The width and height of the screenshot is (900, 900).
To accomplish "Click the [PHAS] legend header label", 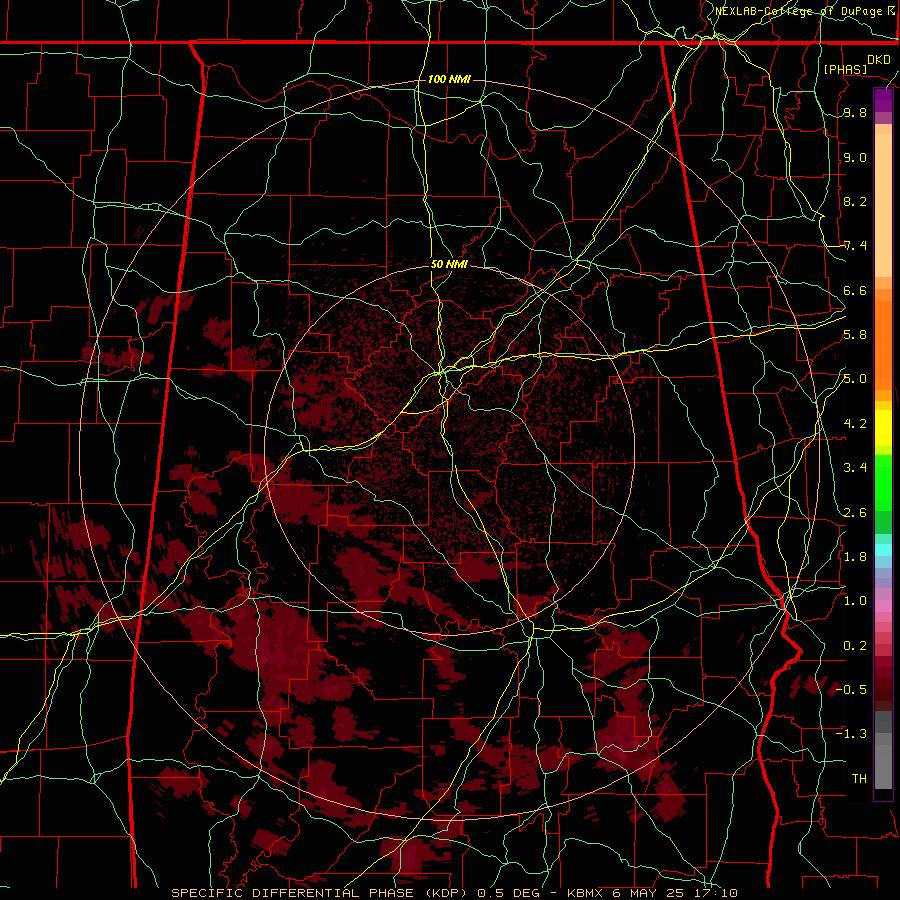I will coord(845,69).
